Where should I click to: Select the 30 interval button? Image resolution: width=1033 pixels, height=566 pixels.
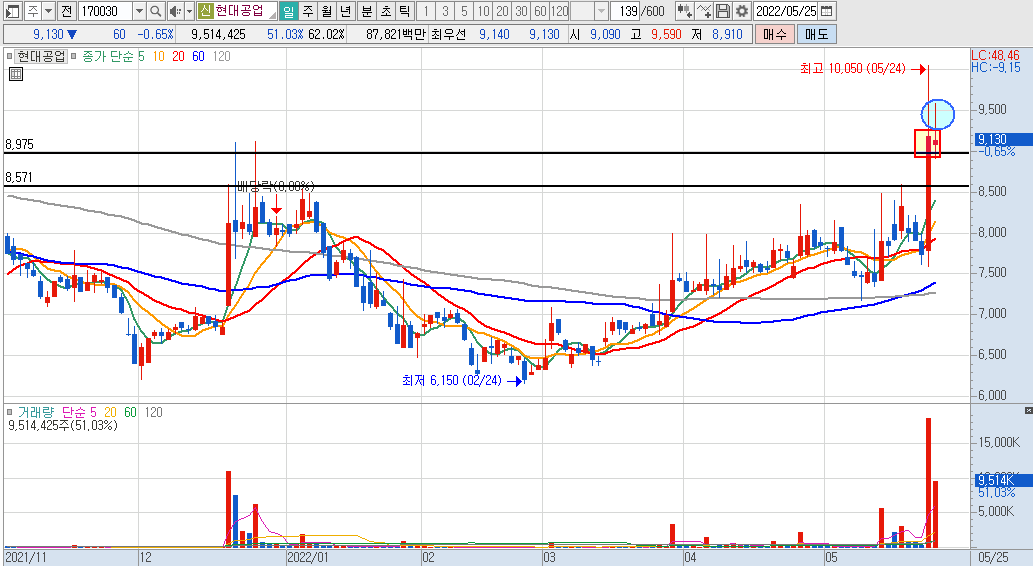521,11
